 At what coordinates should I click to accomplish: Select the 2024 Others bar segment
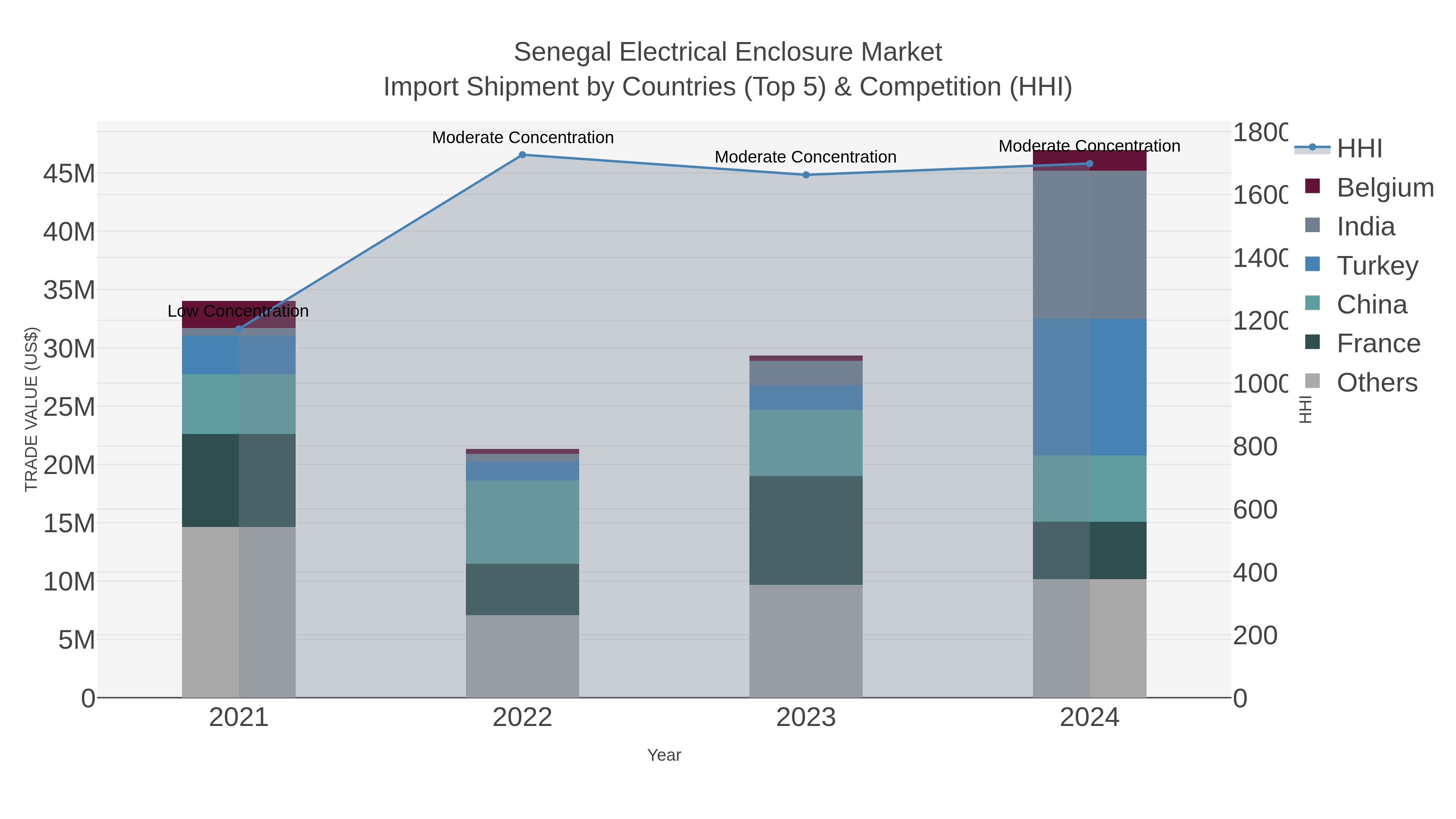[1090, 638]
